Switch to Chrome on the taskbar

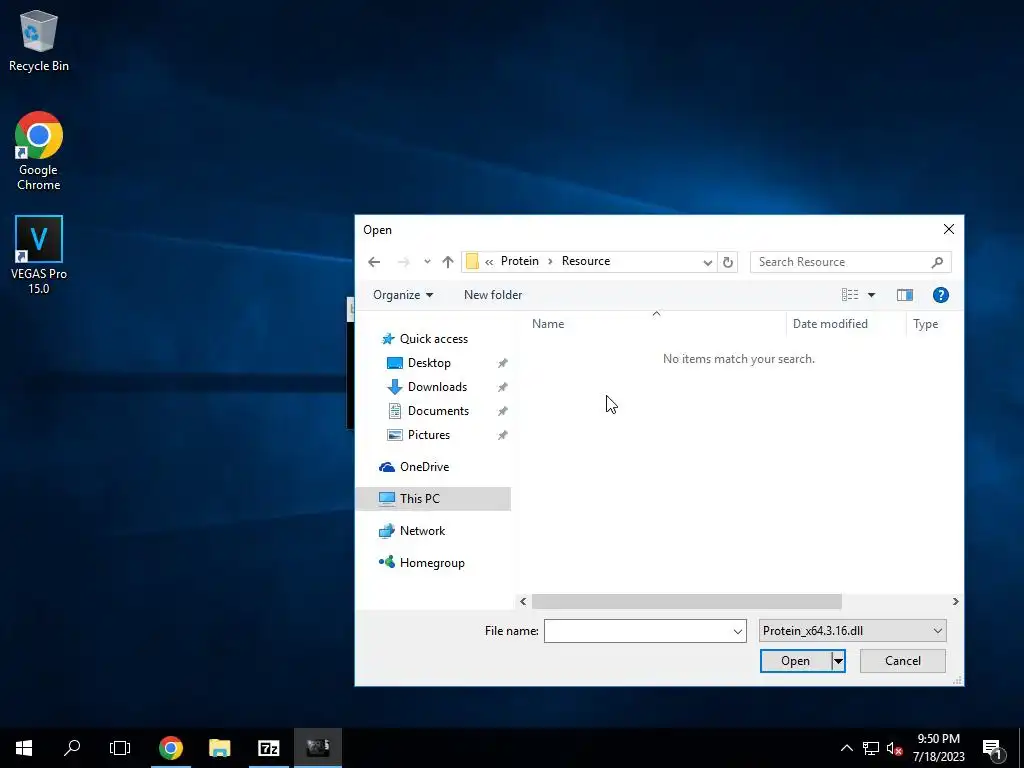170,748
